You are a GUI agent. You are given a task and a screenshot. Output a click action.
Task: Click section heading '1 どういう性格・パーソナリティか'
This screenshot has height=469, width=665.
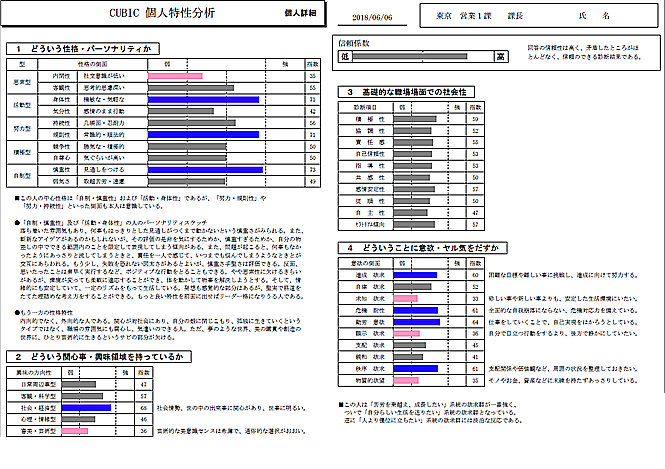click(x=83, y=49)
